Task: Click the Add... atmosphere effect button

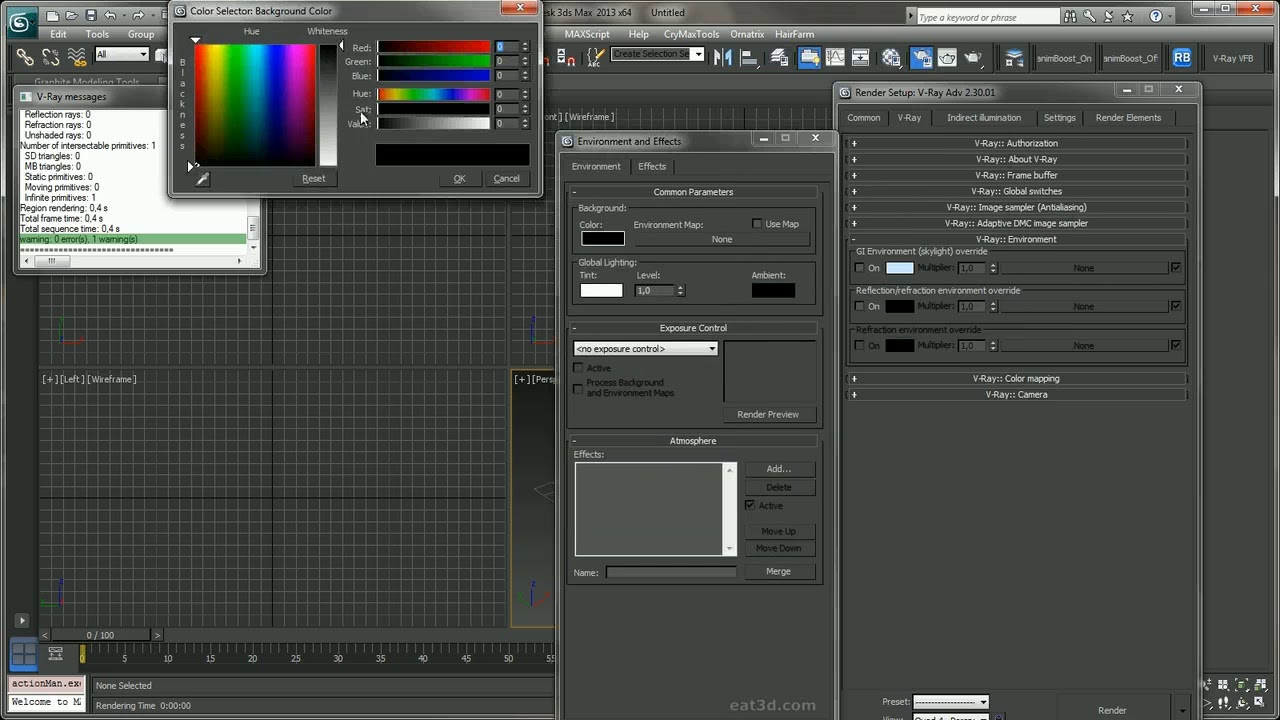Action: point(779,469)
